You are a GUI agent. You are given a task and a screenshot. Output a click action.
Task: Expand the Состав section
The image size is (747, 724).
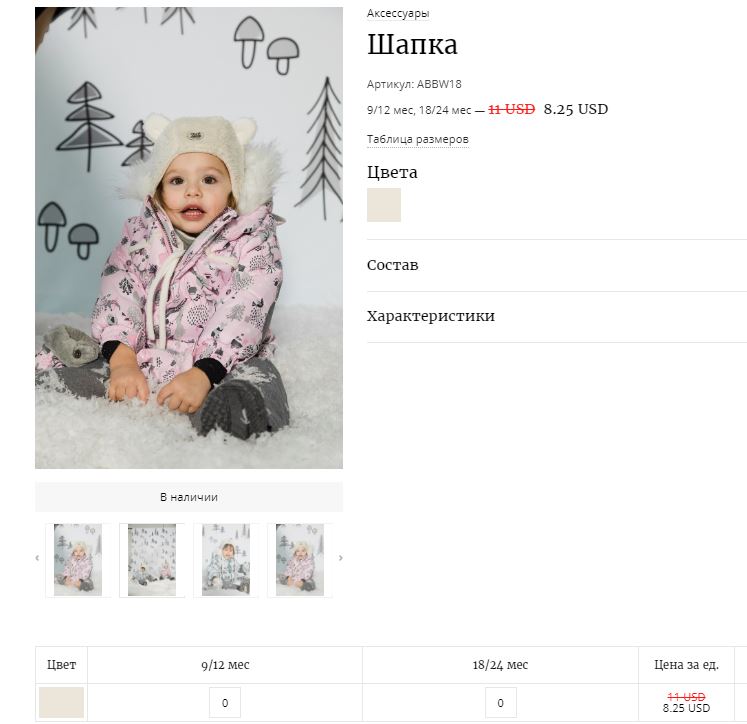(393, 265)
